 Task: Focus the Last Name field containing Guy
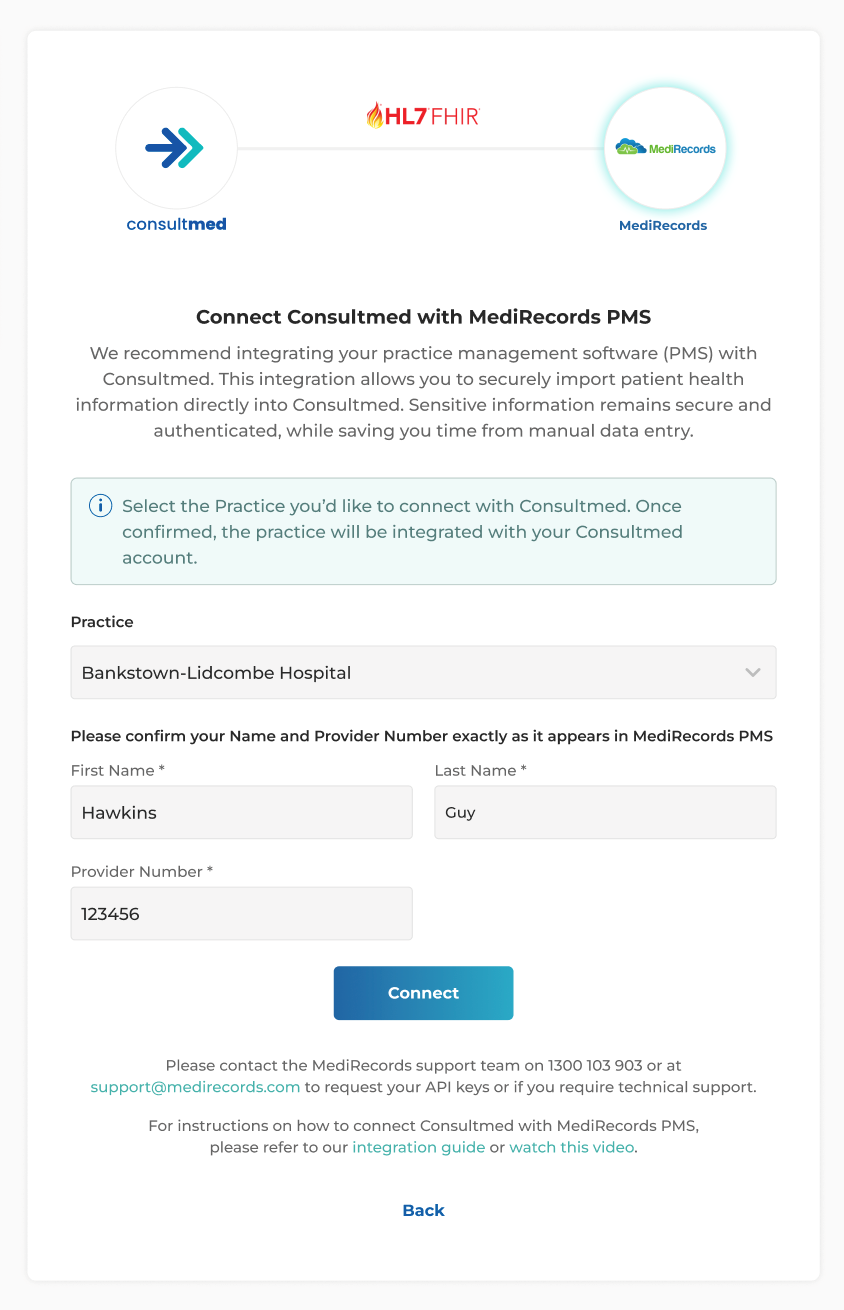coord(605,812)
